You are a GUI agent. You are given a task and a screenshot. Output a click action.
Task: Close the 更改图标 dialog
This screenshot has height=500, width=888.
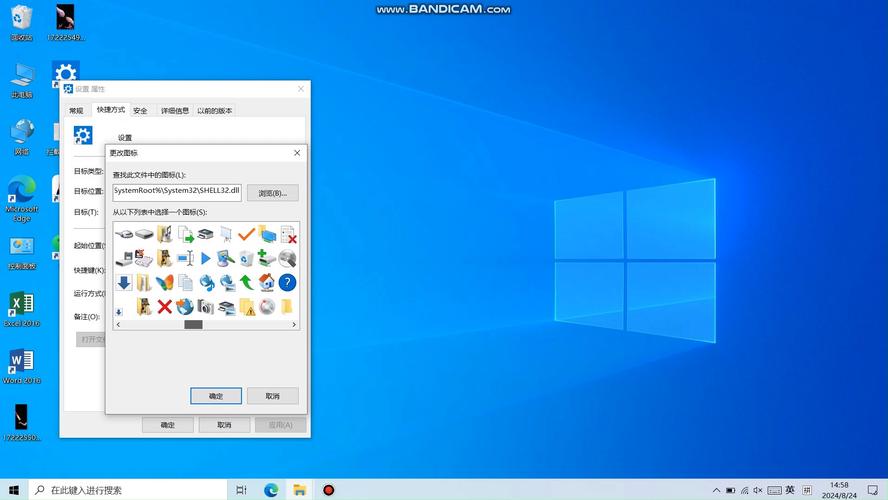pyautogui.click(x=297, y=153)
